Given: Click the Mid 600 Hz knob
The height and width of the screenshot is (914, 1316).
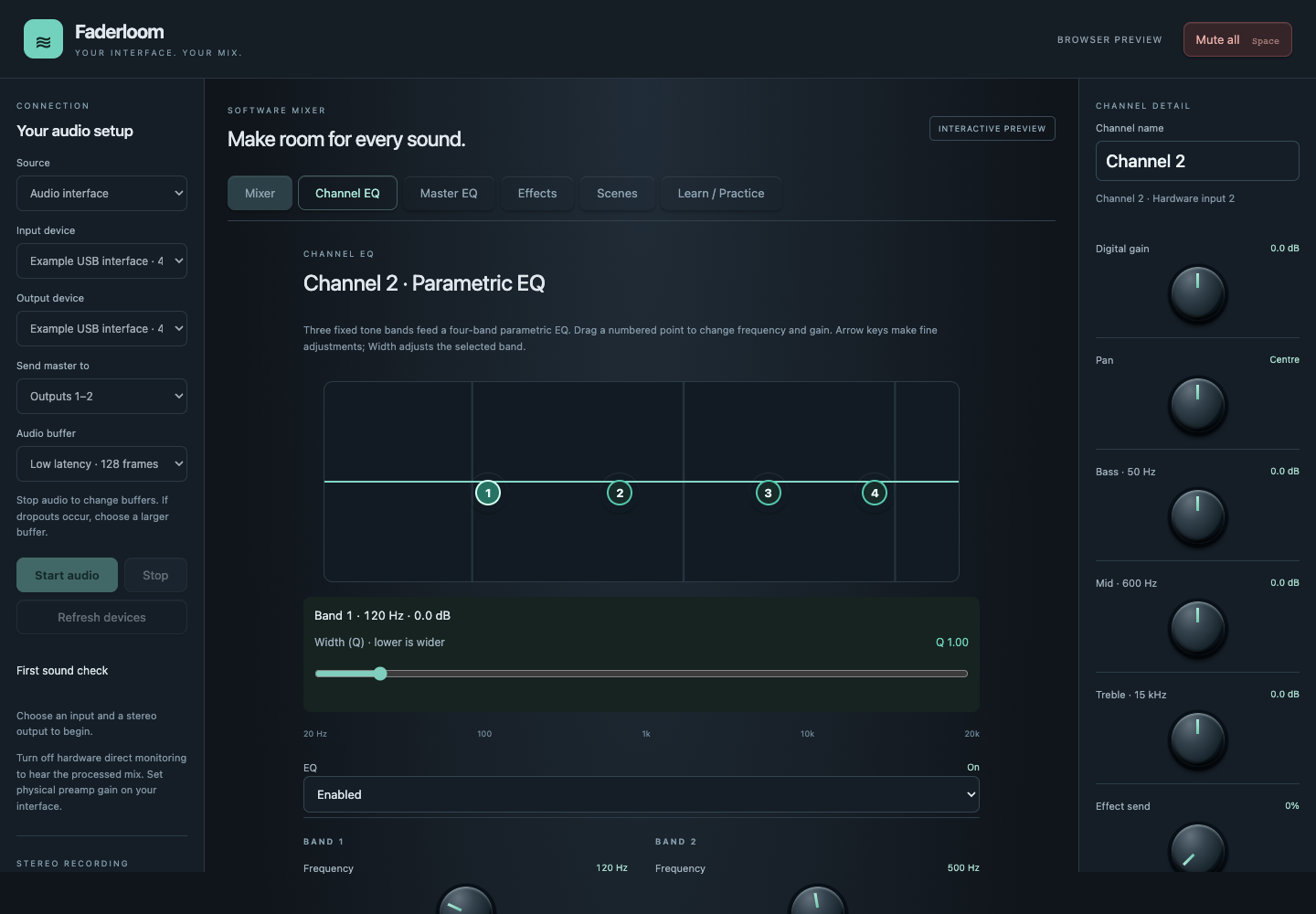Looking at the screenshot, I should [1197, 628].
